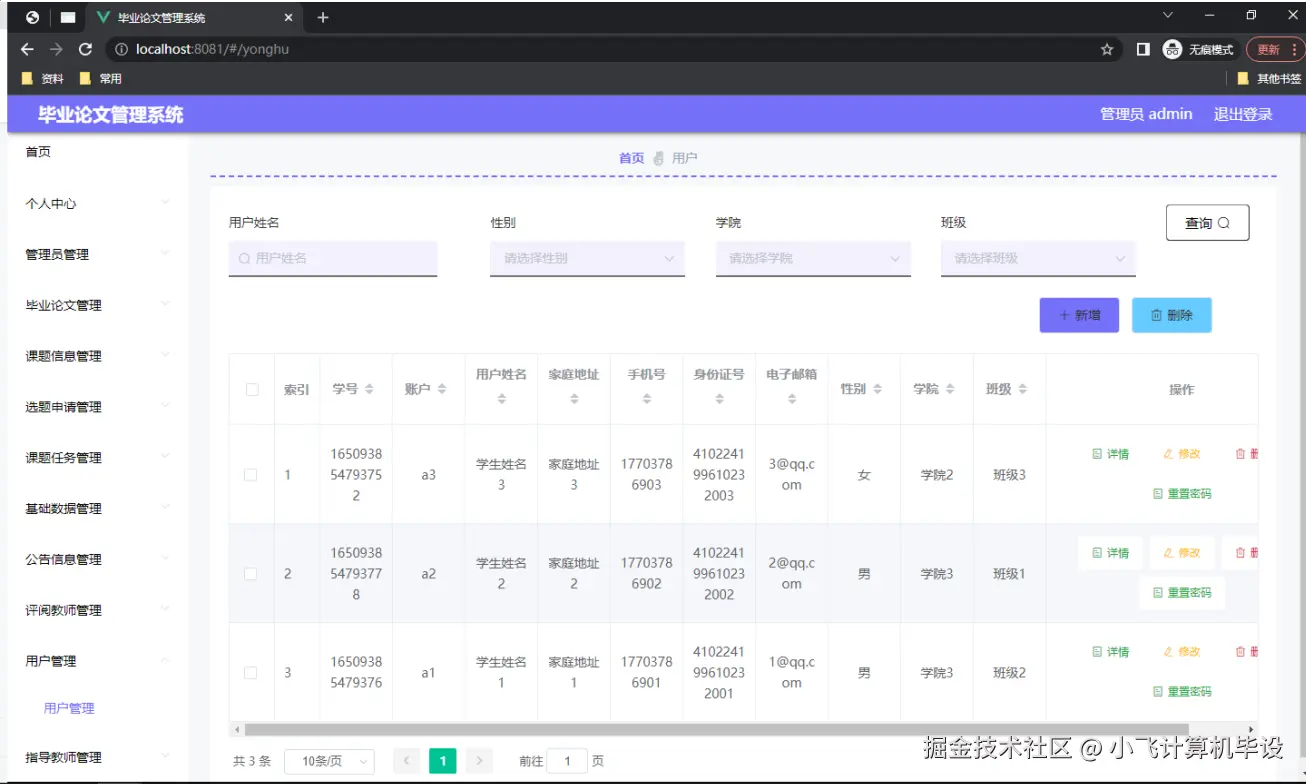Open 首页 in the sidebar

coord(38,152)
